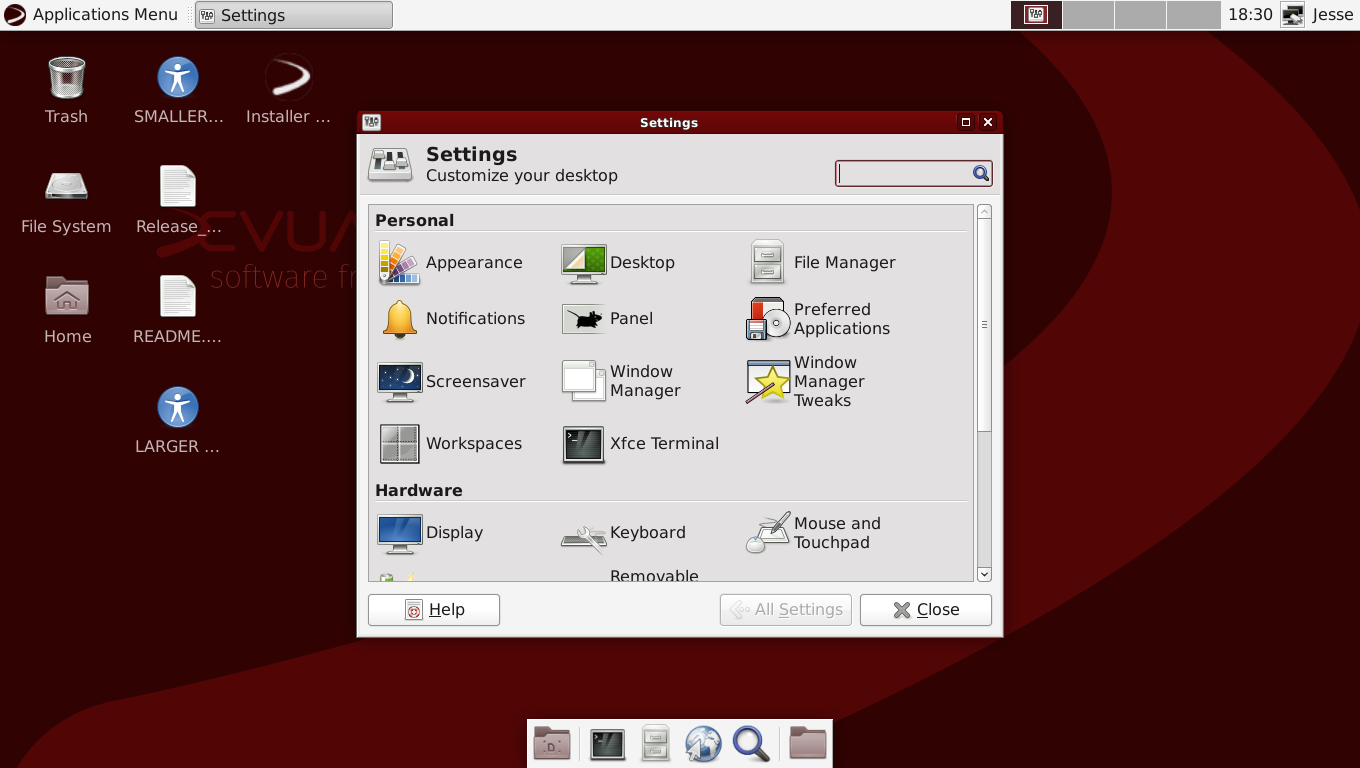The width and height of the screenshot is (1360, 768).
Task: Click the scrollbar down arrow in Settings
Action: [x=984, y=574]
